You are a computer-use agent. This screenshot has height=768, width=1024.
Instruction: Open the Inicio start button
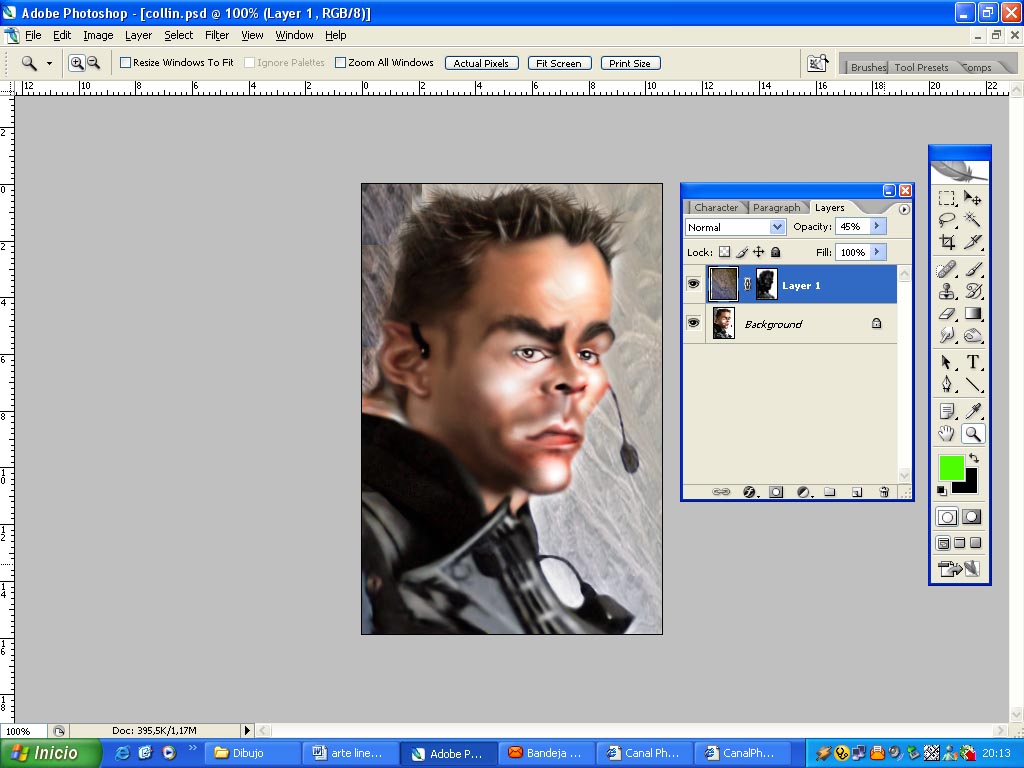click(51, 753)
